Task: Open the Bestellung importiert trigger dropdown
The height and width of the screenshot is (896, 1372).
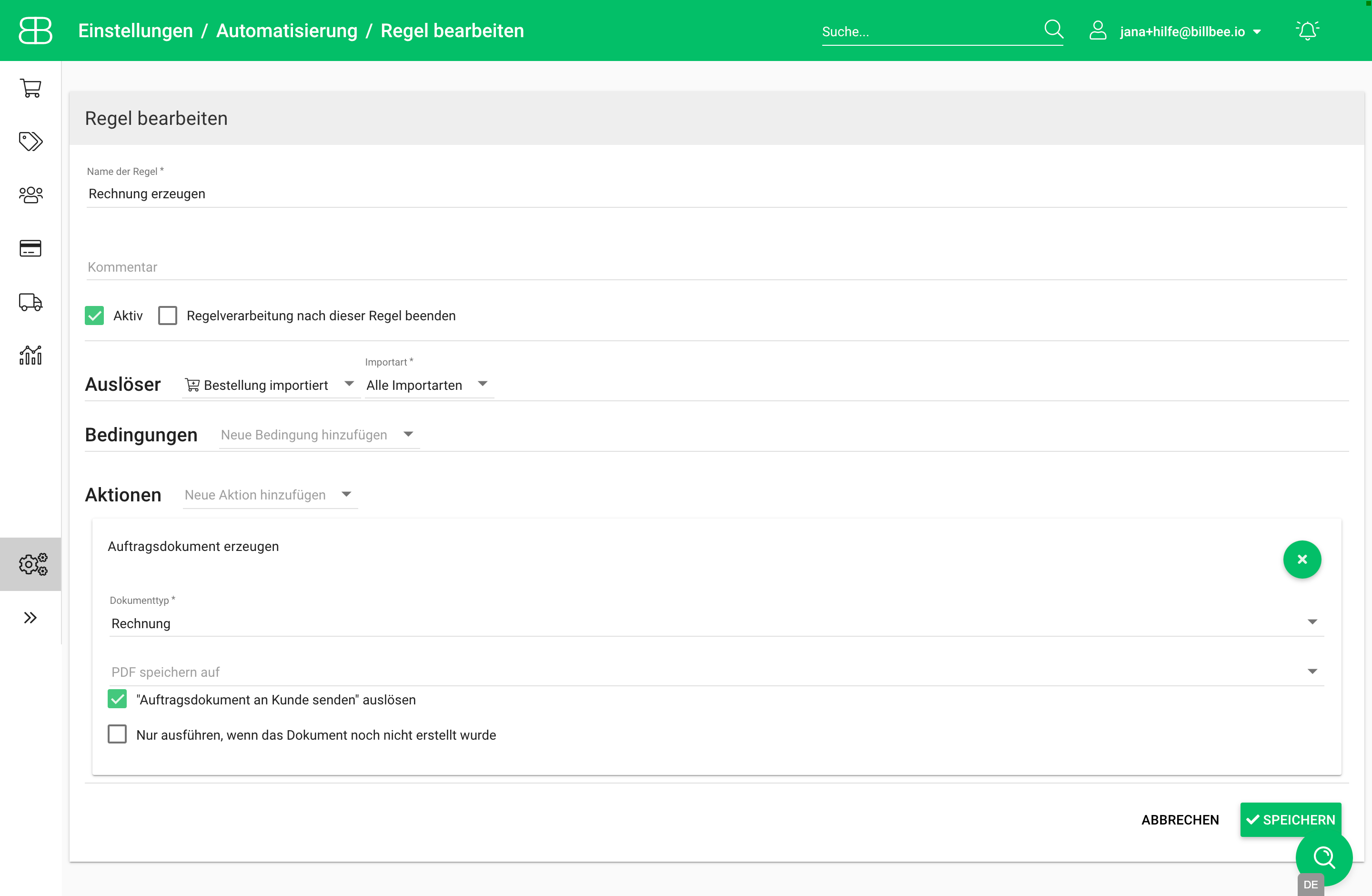Action: coord(271,385)
